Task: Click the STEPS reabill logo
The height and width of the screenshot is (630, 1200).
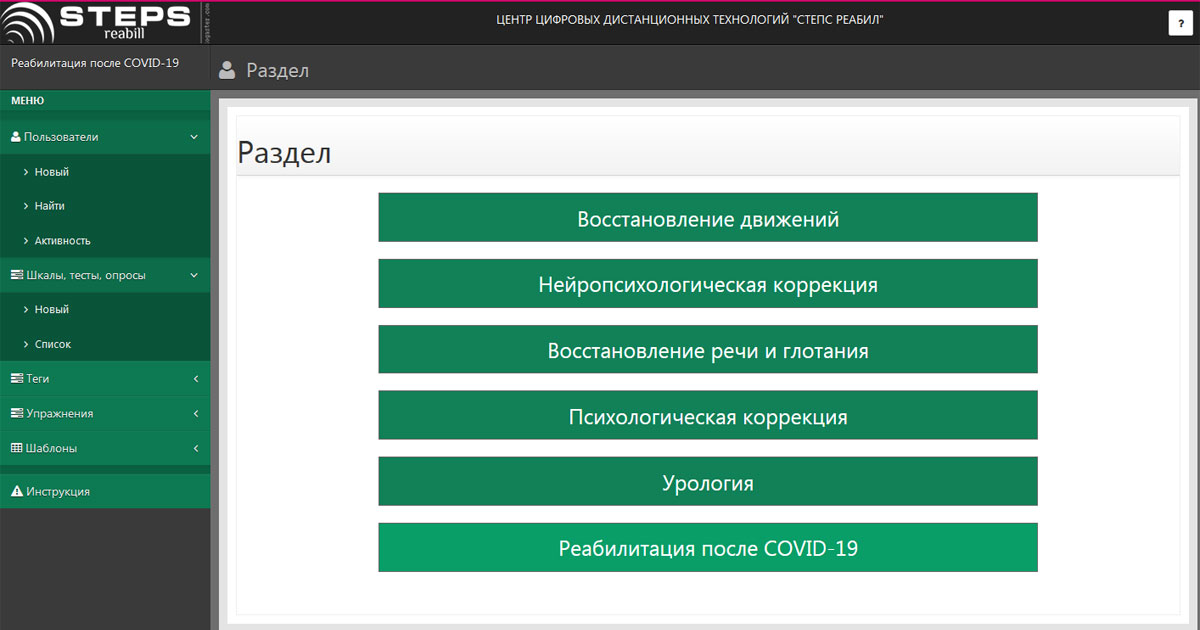Action: pos(97,21)
